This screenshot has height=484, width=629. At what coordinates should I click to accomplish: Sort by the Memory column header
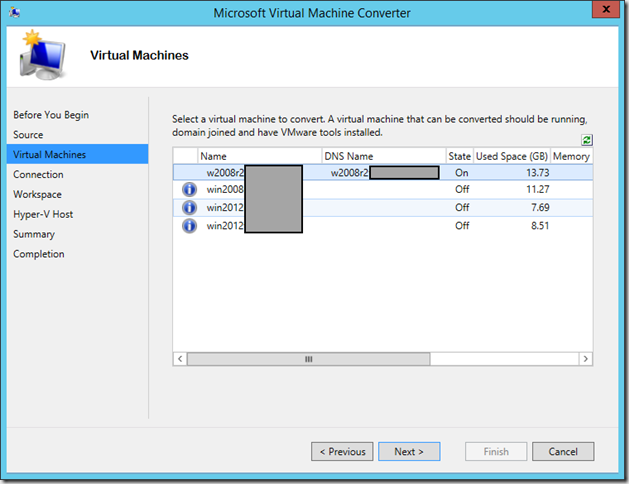(x=571, y=156)
